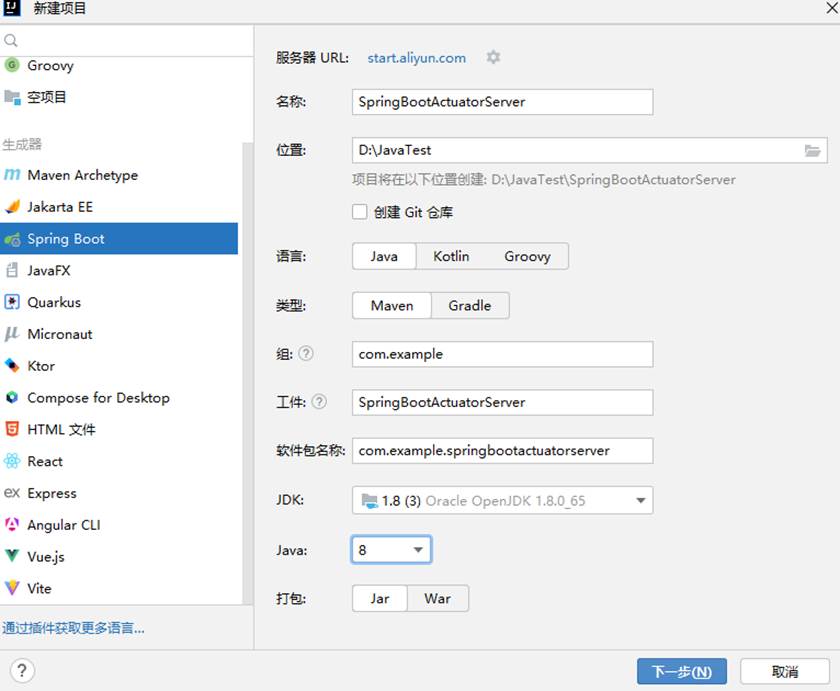This screenshot has width=840, height=691.
Task: Select Vite entry in list
Action: (119, 588)
